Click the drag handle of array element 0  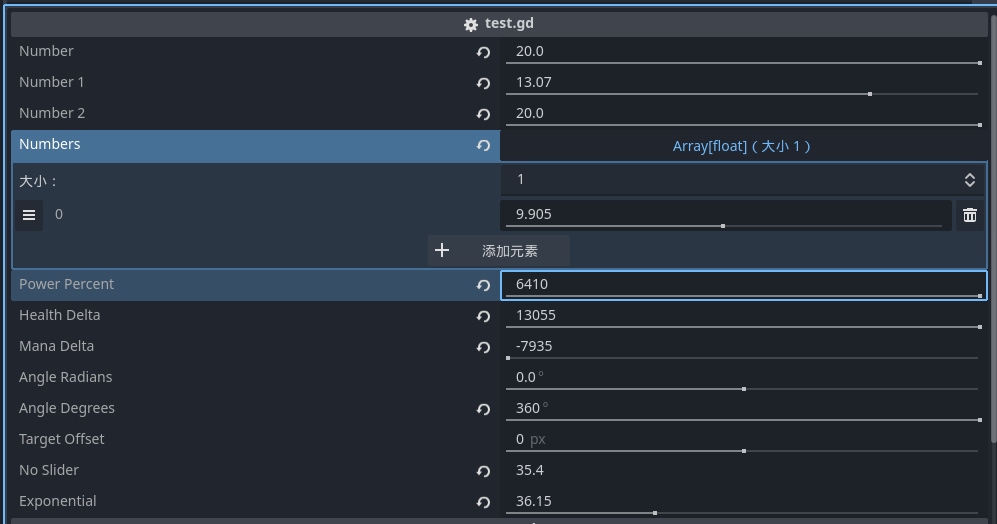(x=29, y=215)
